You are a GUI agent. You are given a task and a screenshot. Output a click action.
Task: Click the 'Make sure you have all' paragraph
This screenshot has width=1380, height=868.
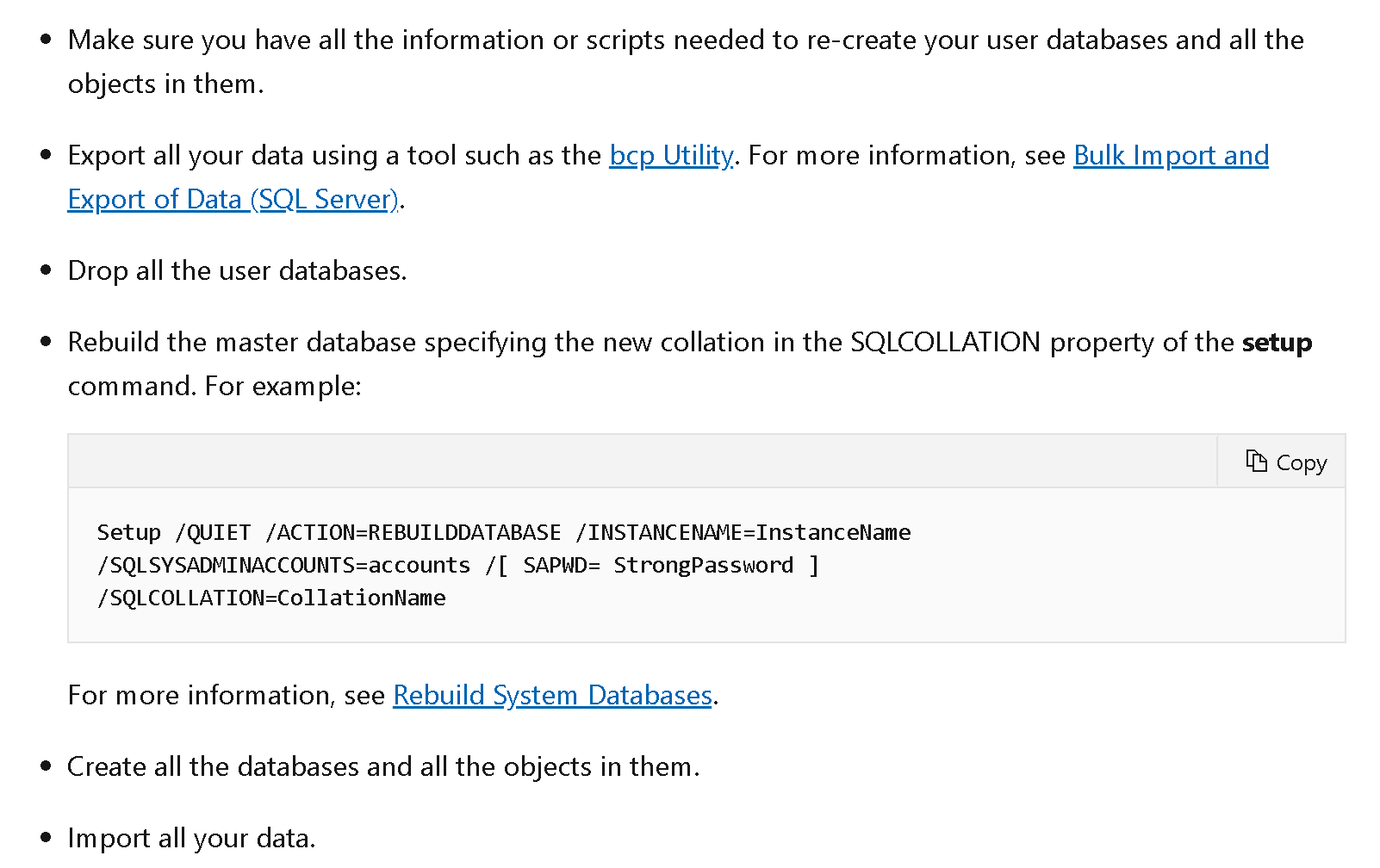pos(686,62)
